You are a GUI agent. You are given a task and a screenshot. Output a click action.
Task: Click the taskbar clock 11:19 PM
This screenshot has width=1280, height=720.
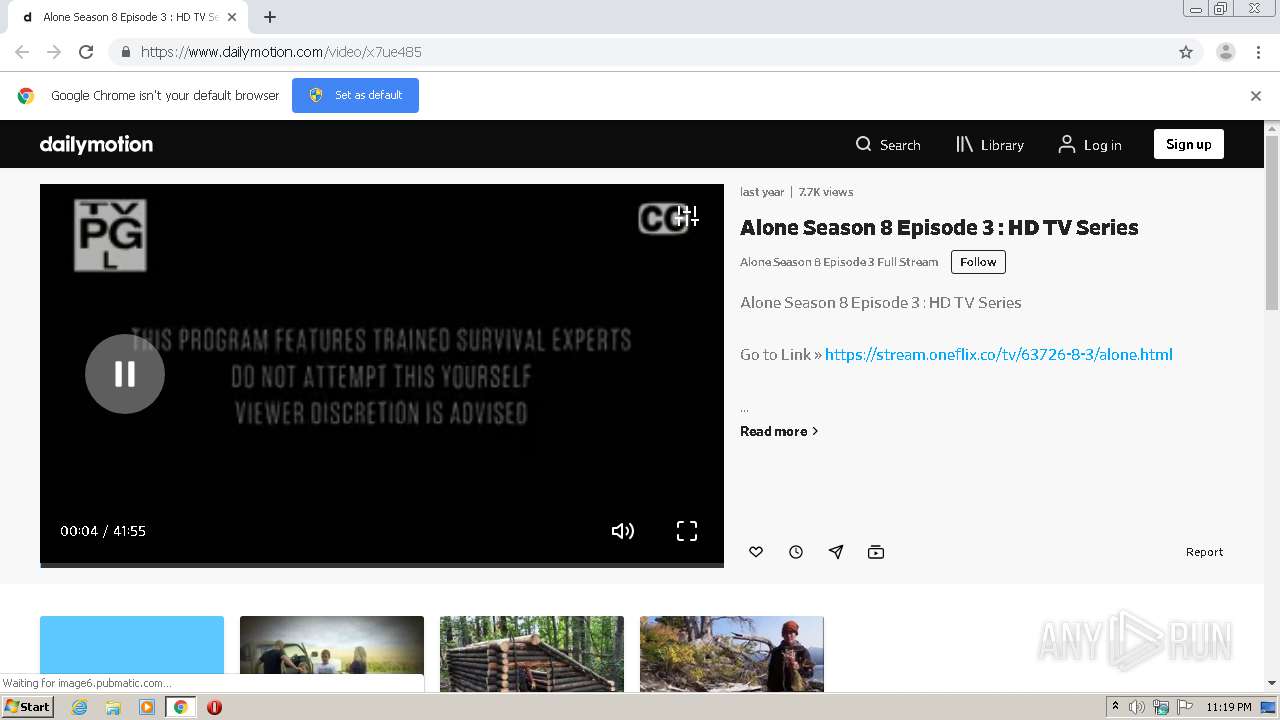pos(1229,707)
